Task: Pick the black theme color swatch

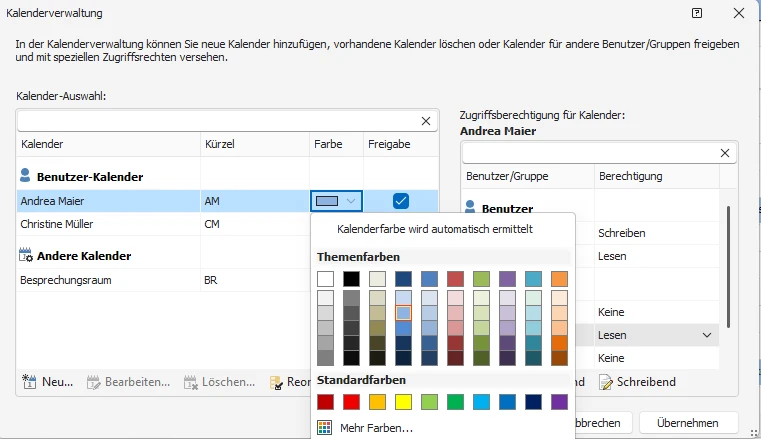Action: click(x=351, y=279)
